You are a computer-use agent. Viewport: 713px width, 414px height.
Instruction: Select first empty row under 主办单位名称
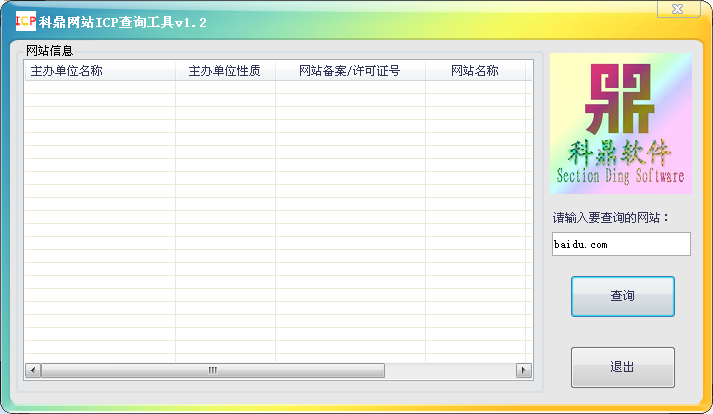pyautogui.click(x=100, y=87)
